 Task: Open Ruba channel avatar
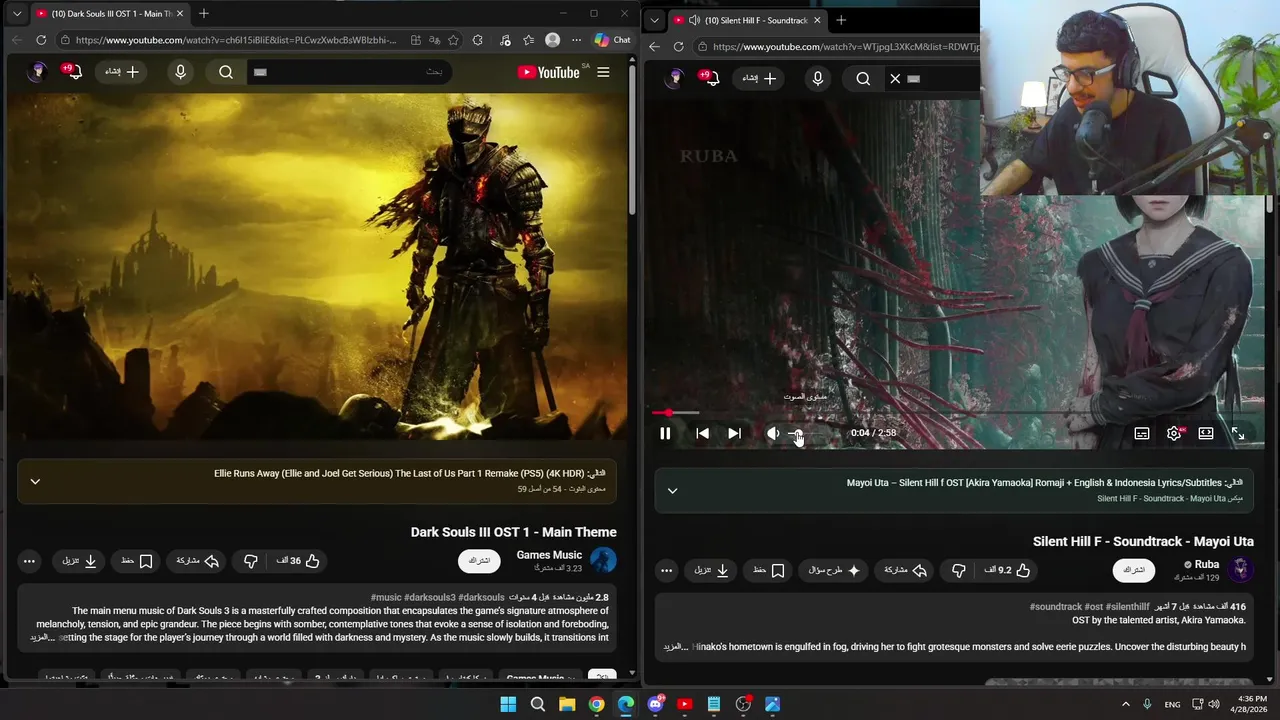tap(1240, 569)
